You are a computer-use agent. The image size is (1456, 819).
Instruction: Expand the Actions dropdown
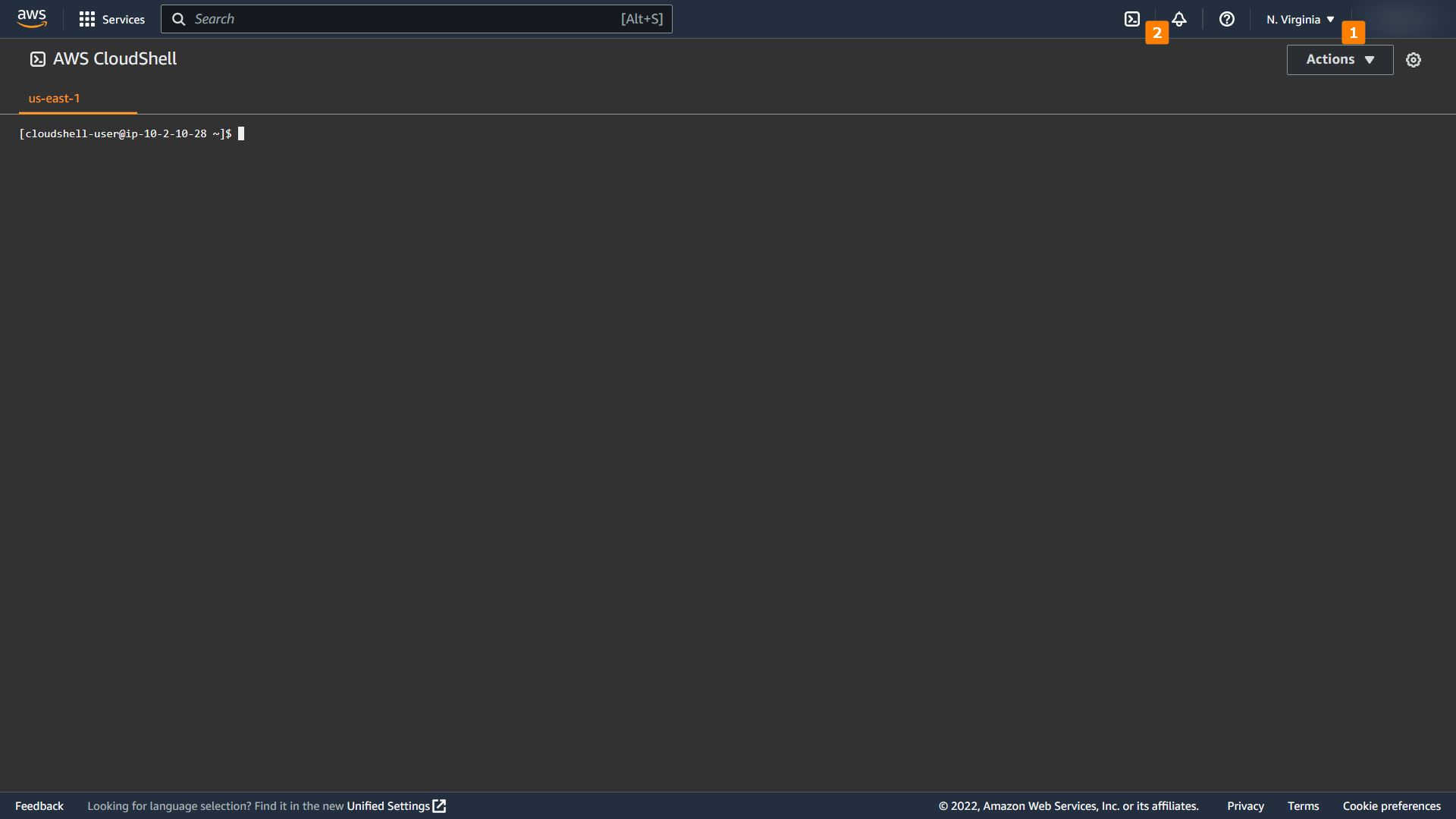pos(1339,59)
